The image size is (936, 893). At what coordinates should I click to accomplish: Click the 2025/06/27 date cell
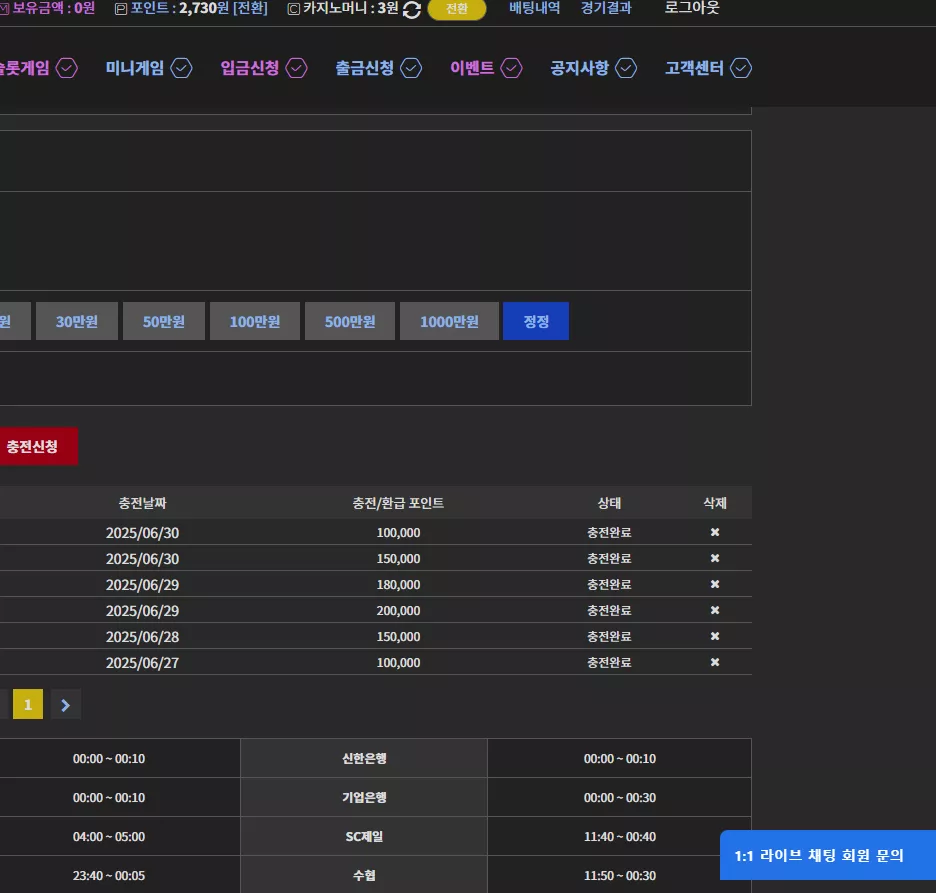point(142,663)
